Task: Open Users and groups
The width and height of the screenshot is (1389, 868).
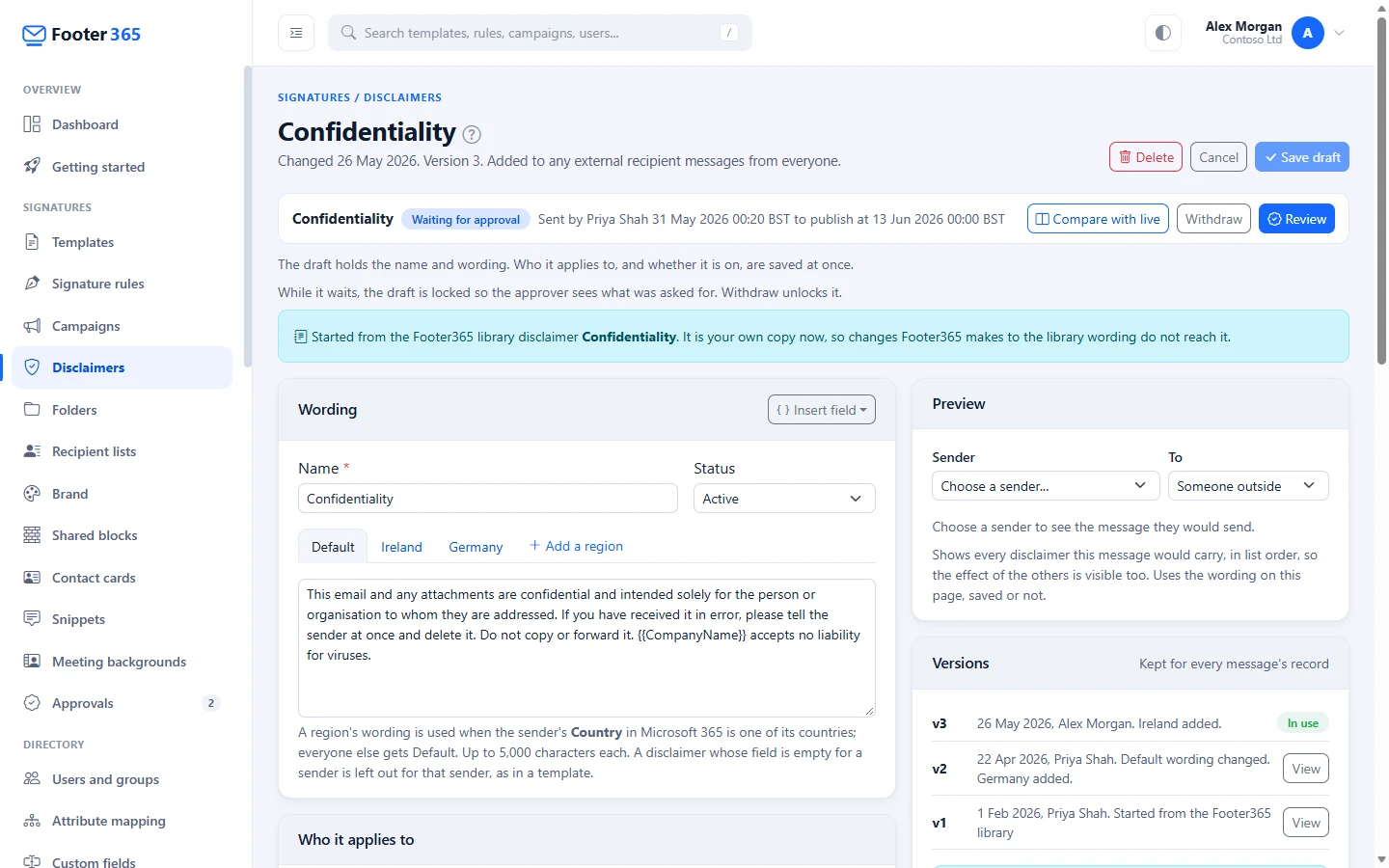Action: 122,779
